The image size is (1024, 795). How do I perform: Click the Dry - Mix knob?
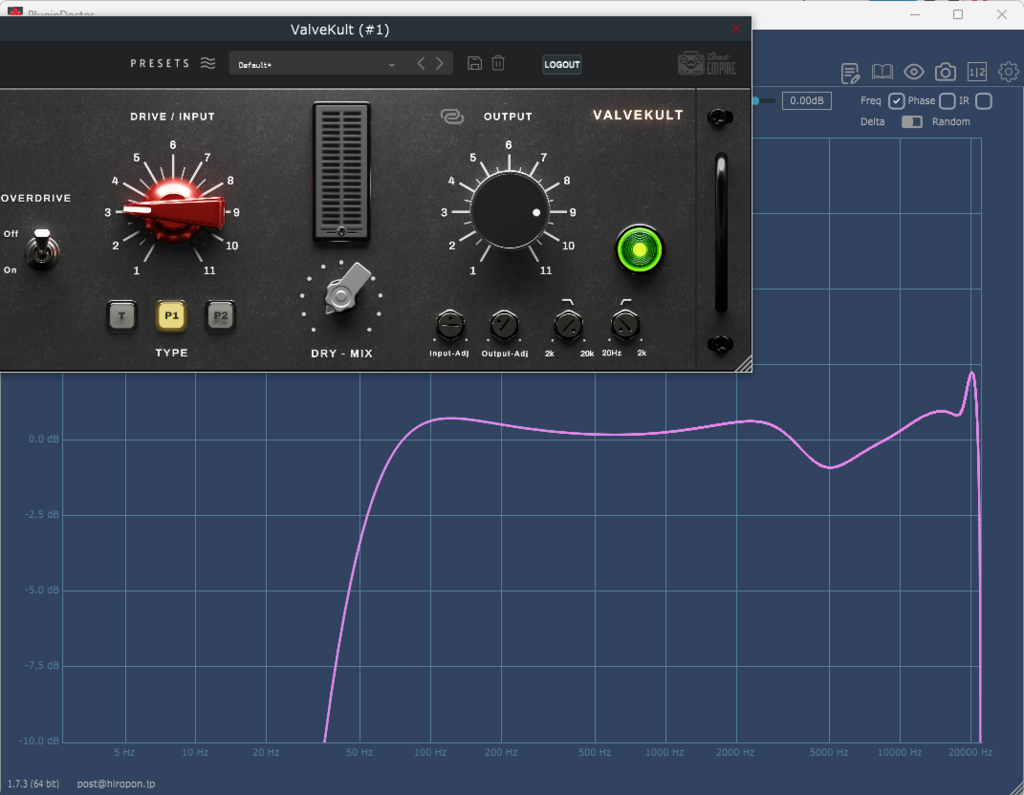342,293
